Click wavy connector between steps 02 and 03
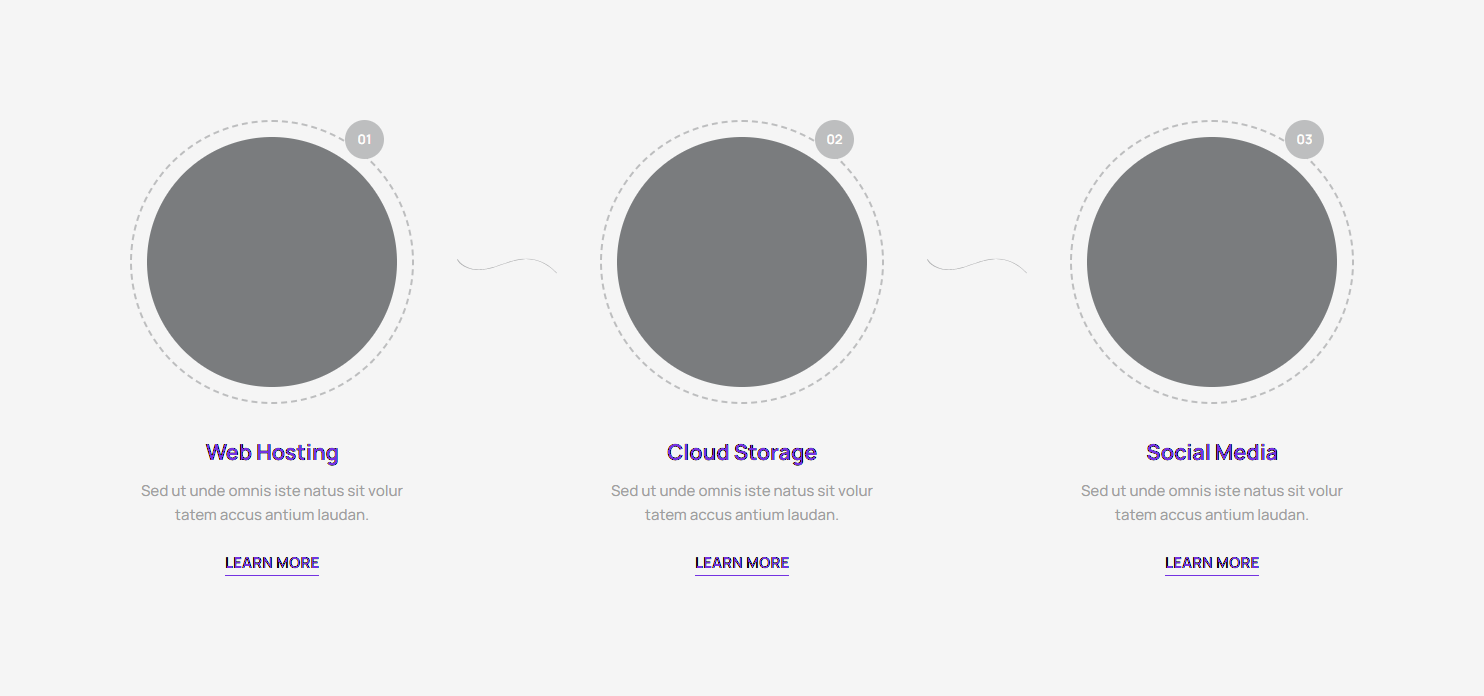 pyautogui.click(x=976, y=265)
